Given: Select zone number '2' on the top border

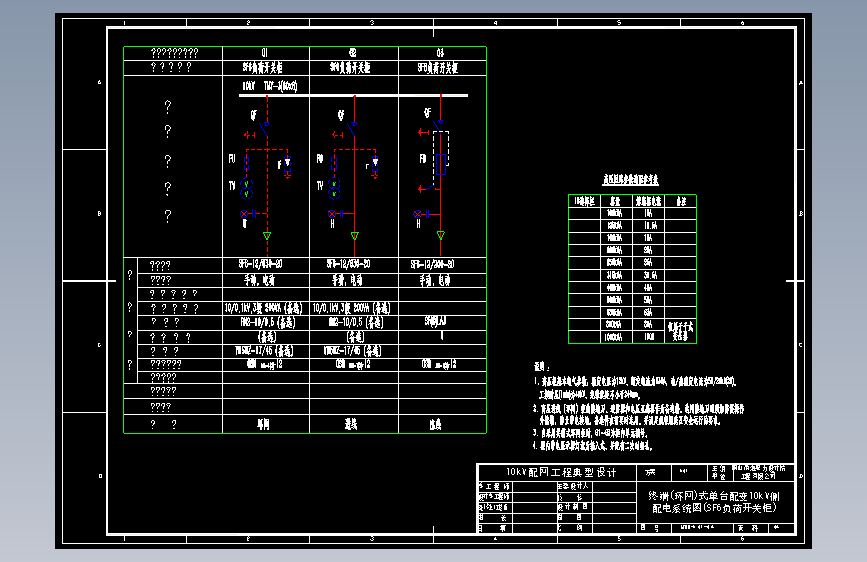Looking at the screenshot, I should [x=248, y=23].
